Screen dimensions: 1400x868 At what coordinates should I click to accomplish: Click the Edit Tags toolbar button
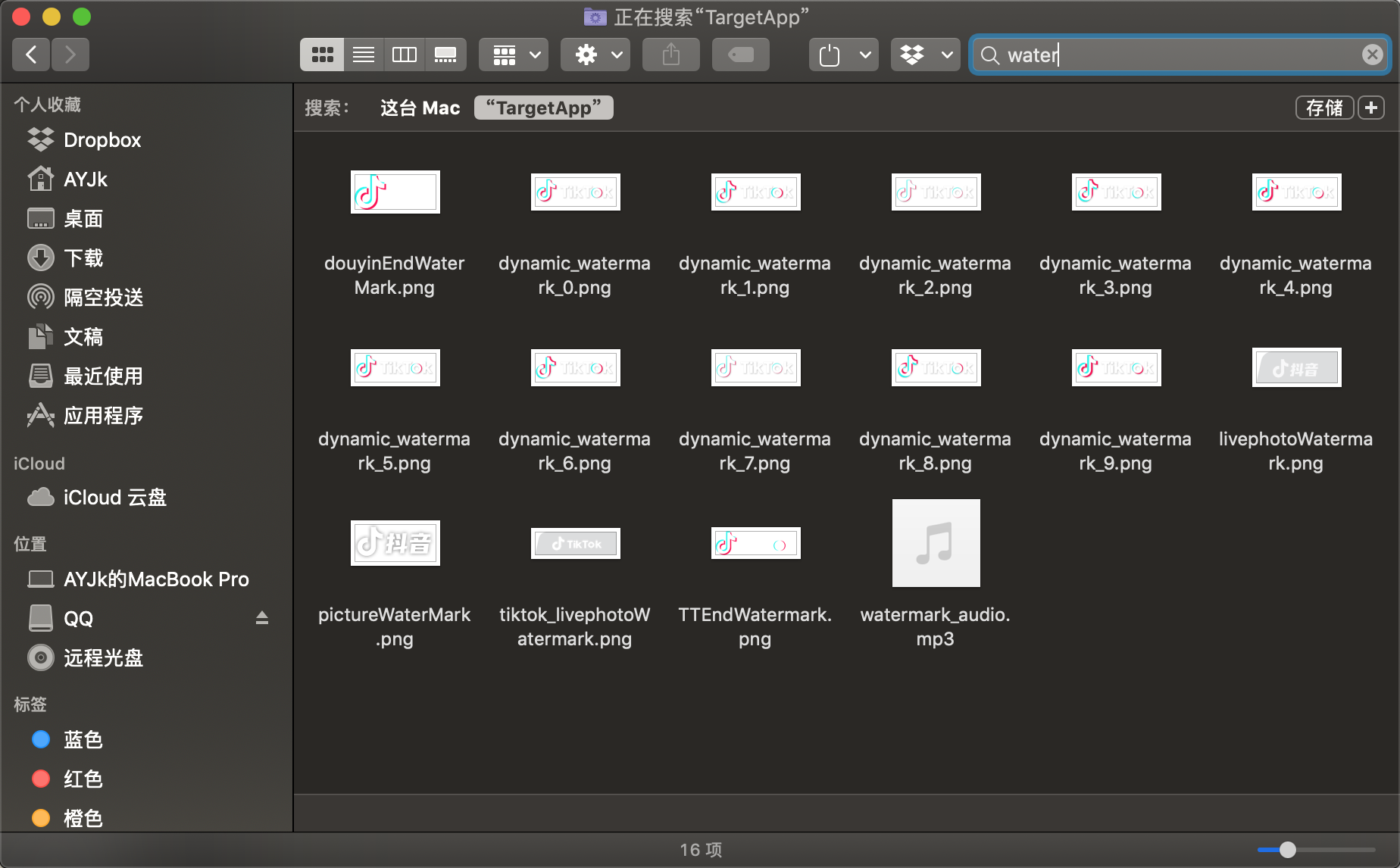click(x=741, y=55)
